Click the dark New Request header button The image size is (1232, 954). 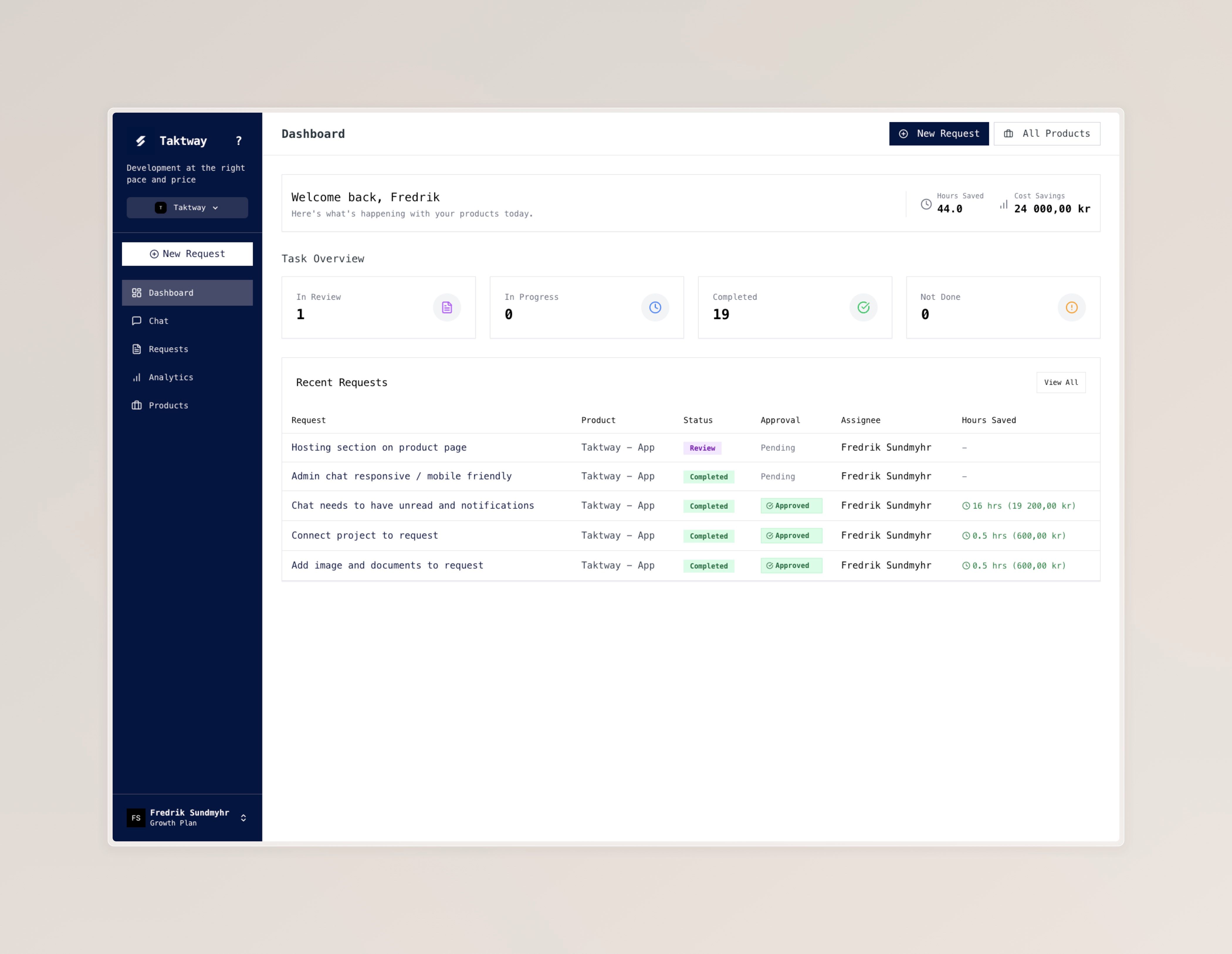point(939,134)
